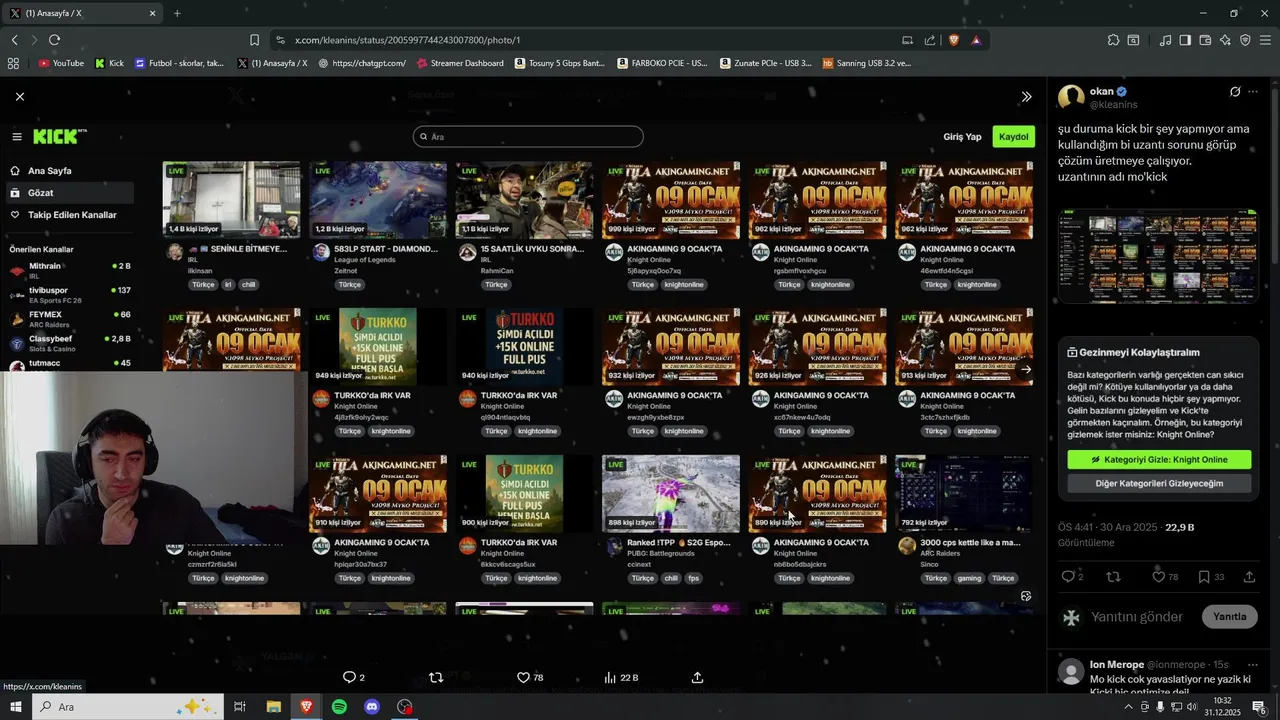Click the install app icon in address bar
The image size is (1280, 720).
[907, 40]
